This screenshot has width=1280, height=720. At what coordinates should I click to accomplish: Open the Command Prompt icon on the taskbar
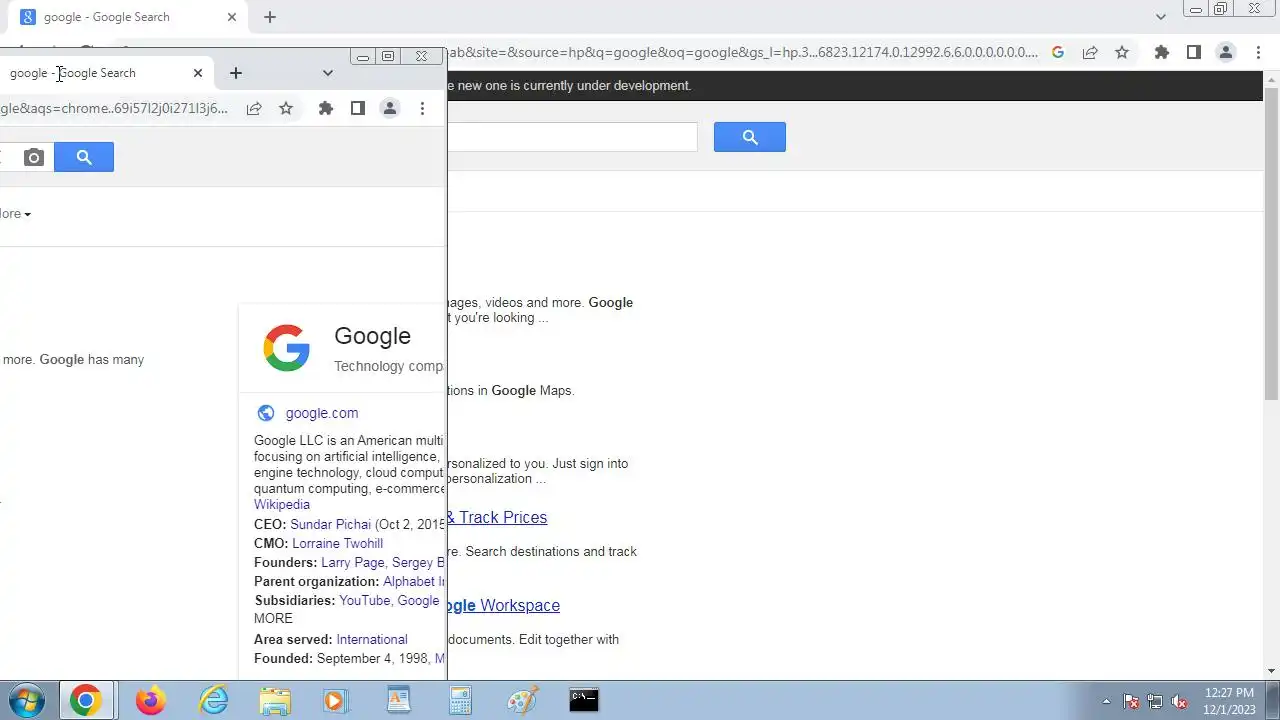(x=584, y=700)
